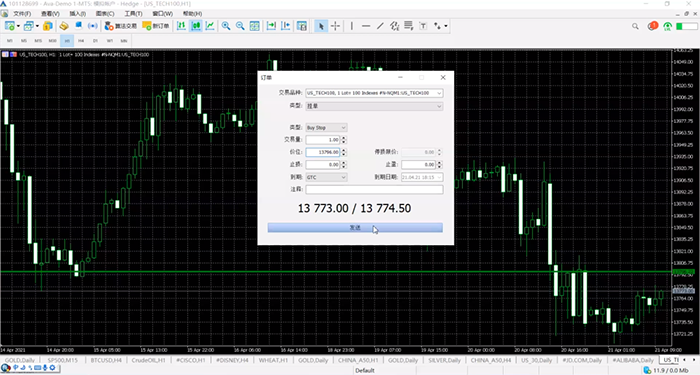Click the 注释 comment input field
700x375 pixels.
[x=374, y=189]
